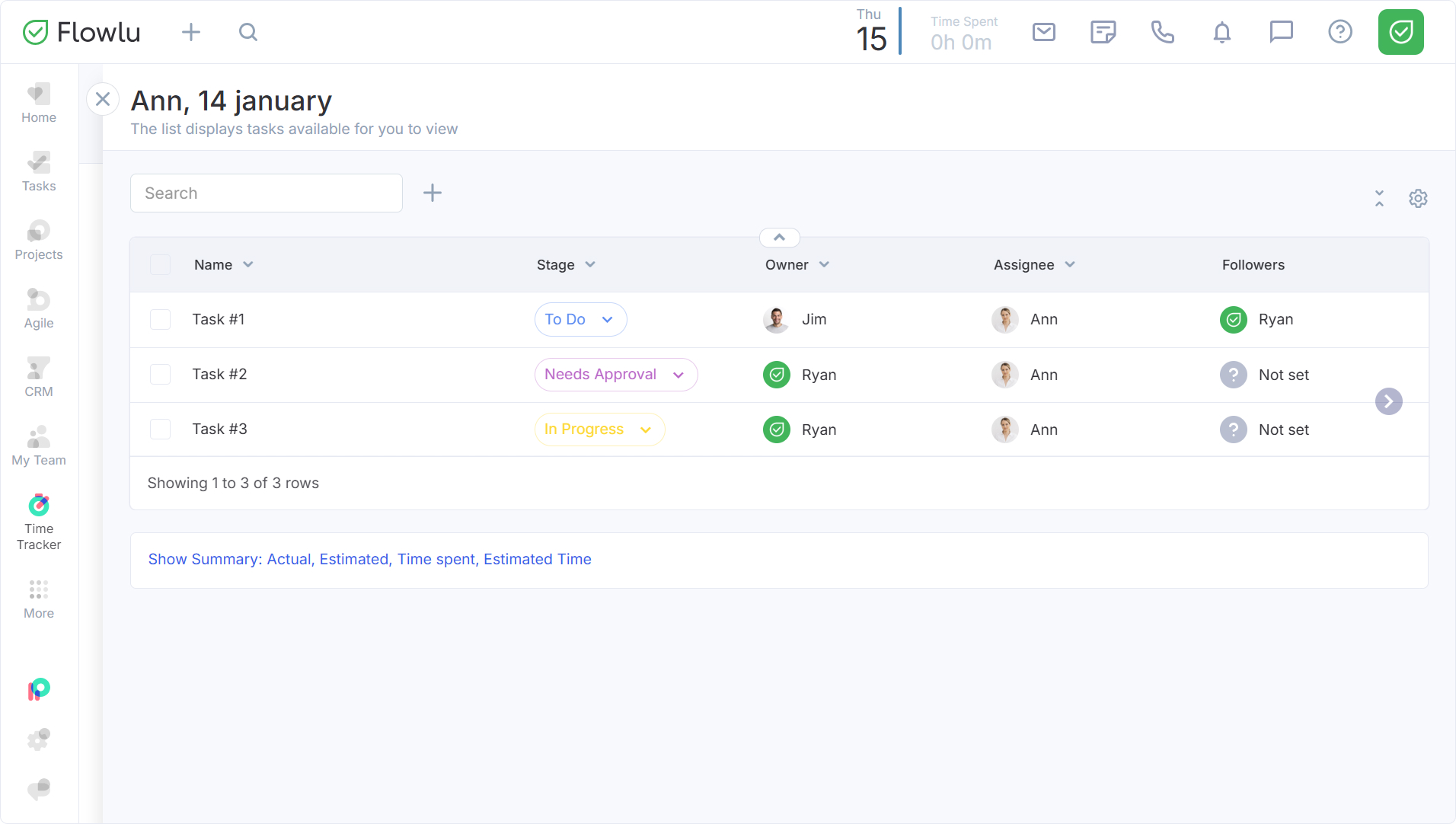The width and height of the screenshot is (1456, 824).
Task: Open the chat messages icon
Action: pyautogui.click(x=1281, y=32)
